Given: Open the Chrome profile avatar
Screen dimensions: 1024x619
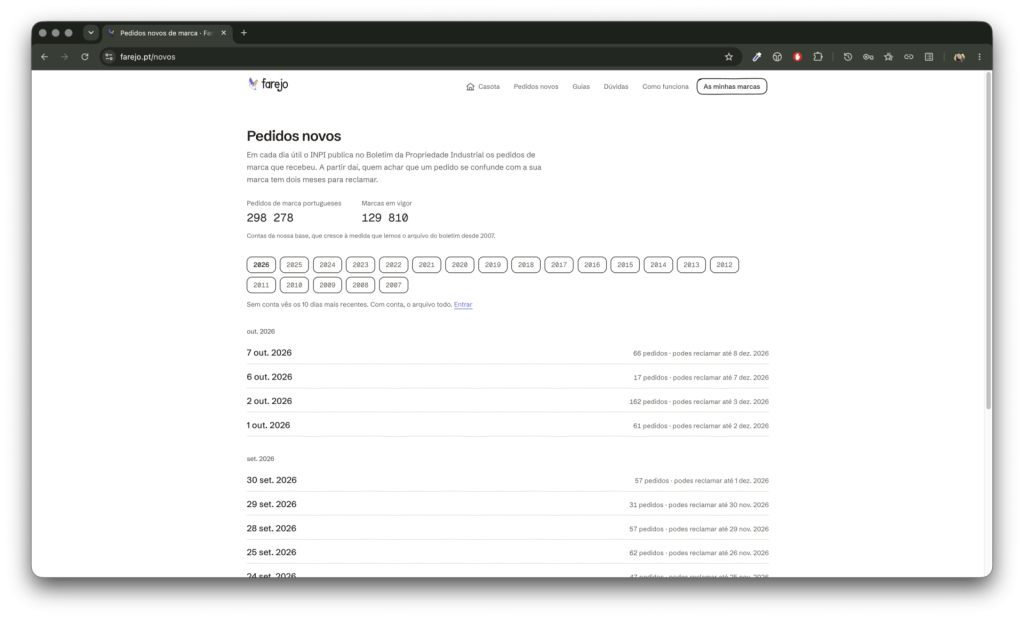Looking at the screenshot, I should tap(959, 57).
